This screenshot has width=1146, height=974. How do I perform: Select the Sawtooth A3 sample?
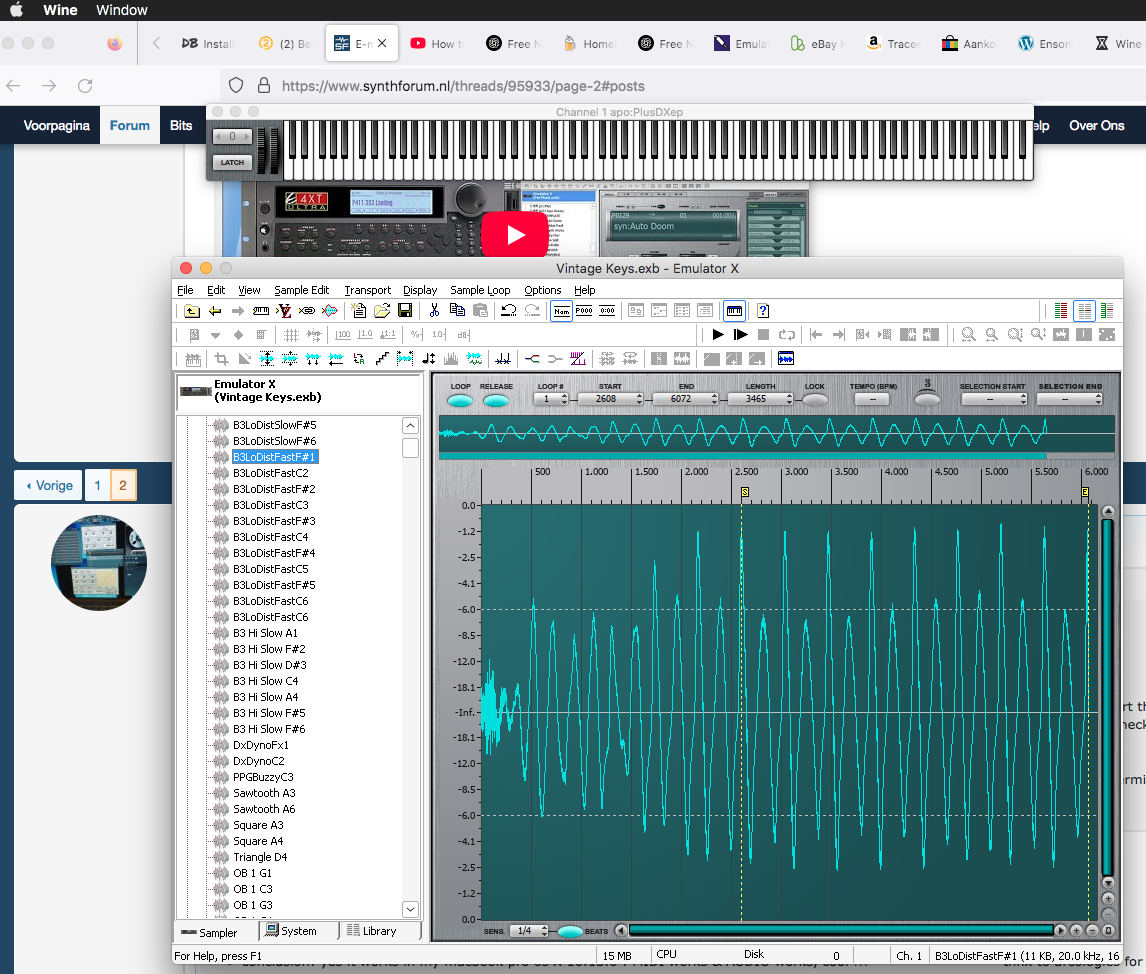coord(264,793)
